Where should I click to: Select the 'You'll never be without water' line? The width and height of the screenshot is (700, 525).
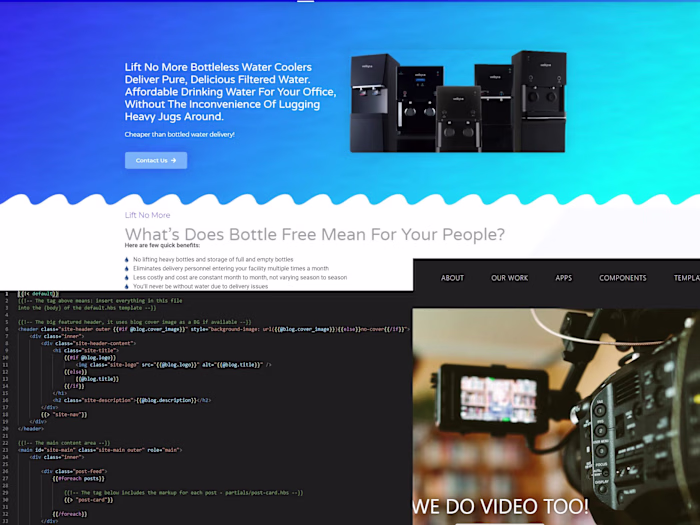click(x=200, y=286)
